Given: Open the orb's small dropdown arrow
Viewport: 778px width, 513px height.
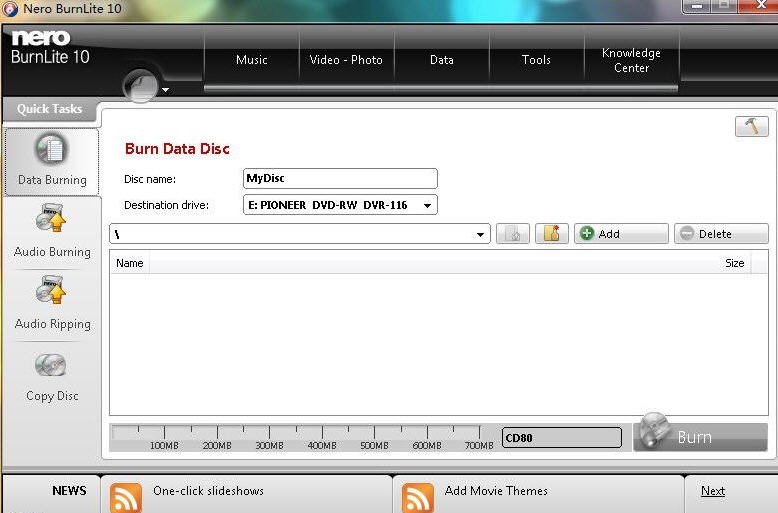Looking at the screenshot, I should click(x=166, y=90).
